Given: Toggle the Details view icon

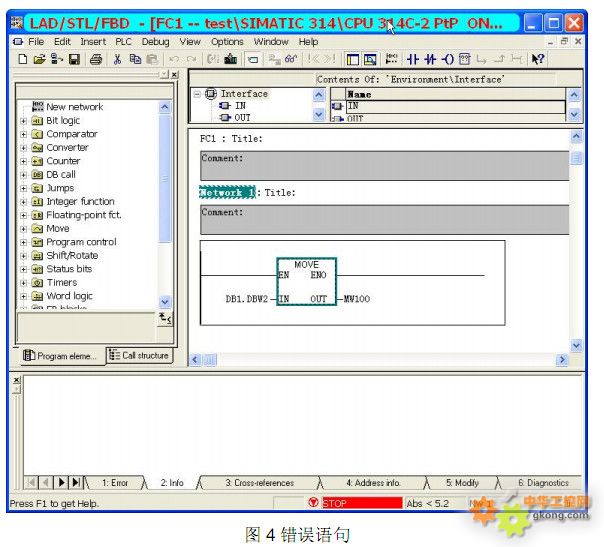Looking at the screenshot, I should click(x=370, y=59).
